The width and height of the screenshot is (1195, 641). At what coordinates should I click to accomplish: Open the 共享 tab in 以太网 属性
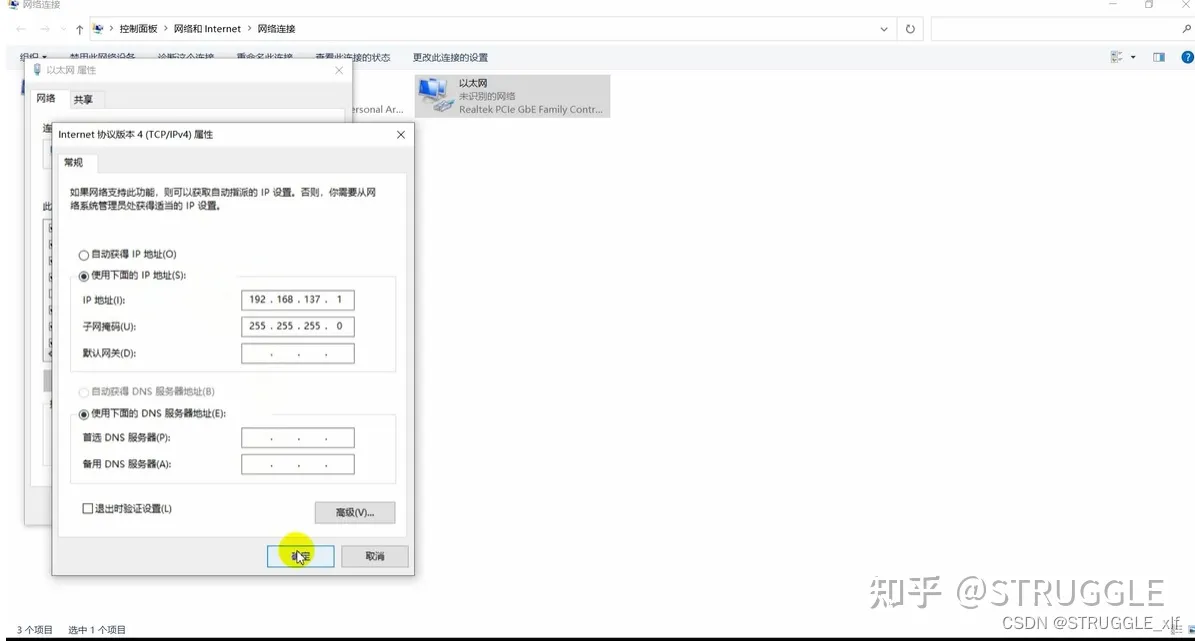coord(83,100)
